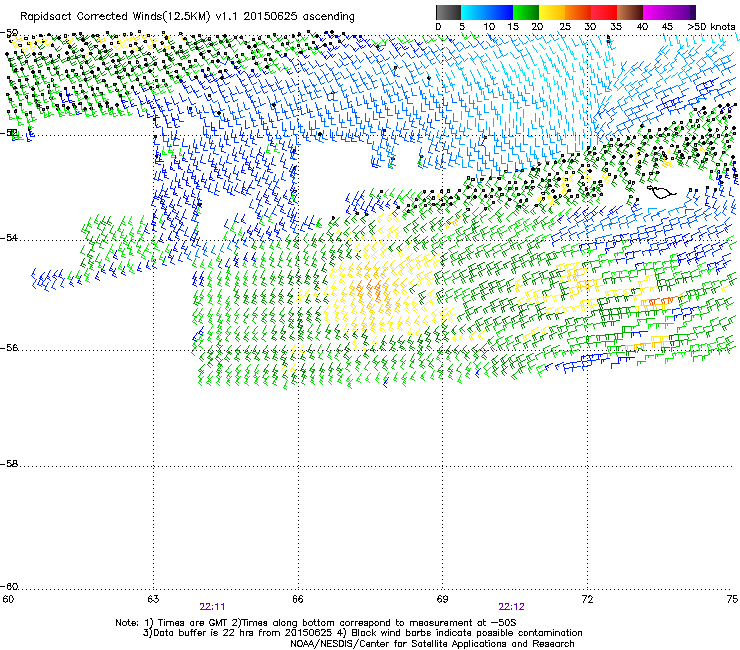Select the red 30-35 knots color swatch
The width and height of the screenshot is (740, 650).
pos(604,12)
